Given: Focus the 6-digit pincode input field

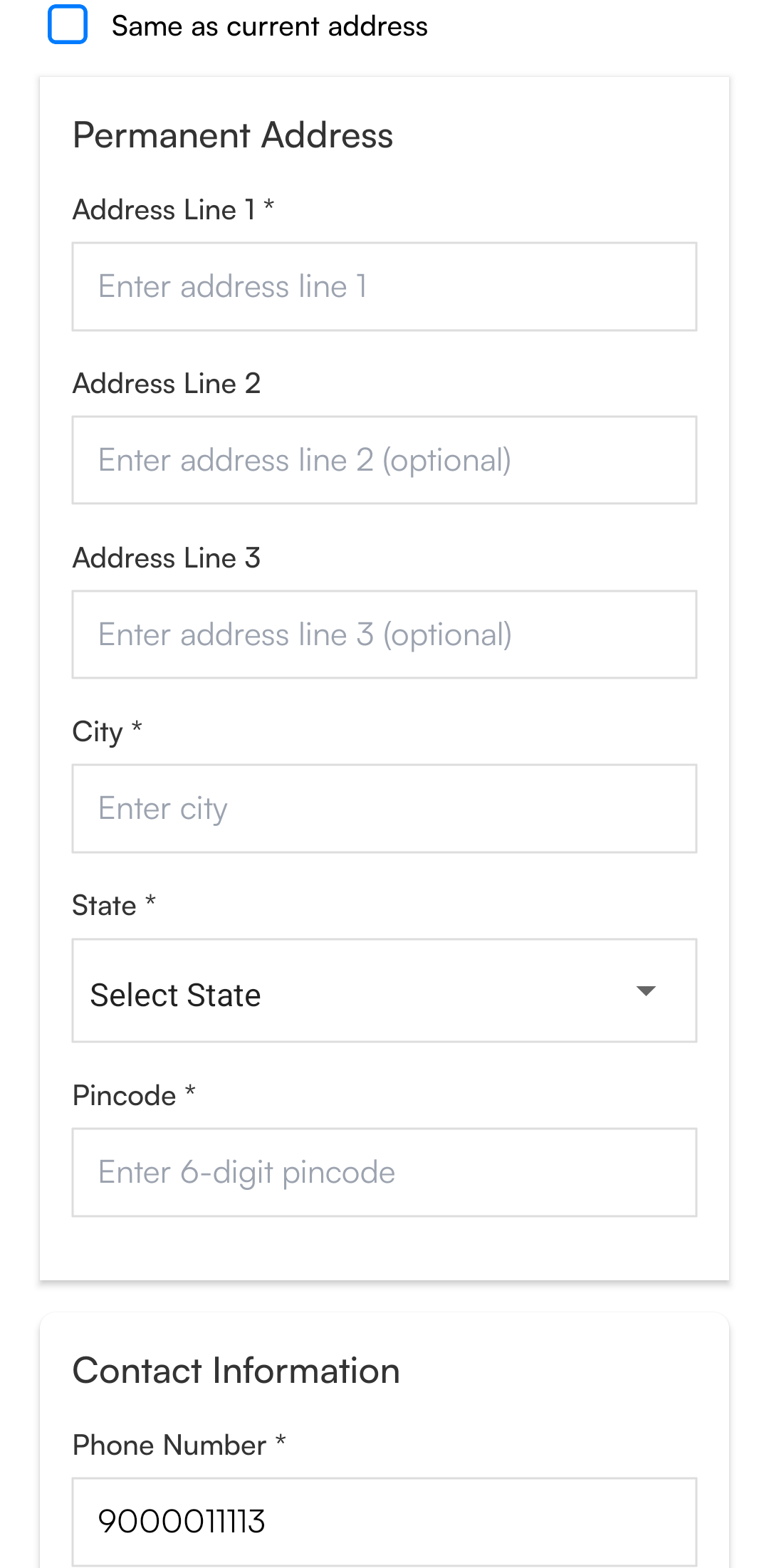Looking at the screenshot, I should [384, 1173].
